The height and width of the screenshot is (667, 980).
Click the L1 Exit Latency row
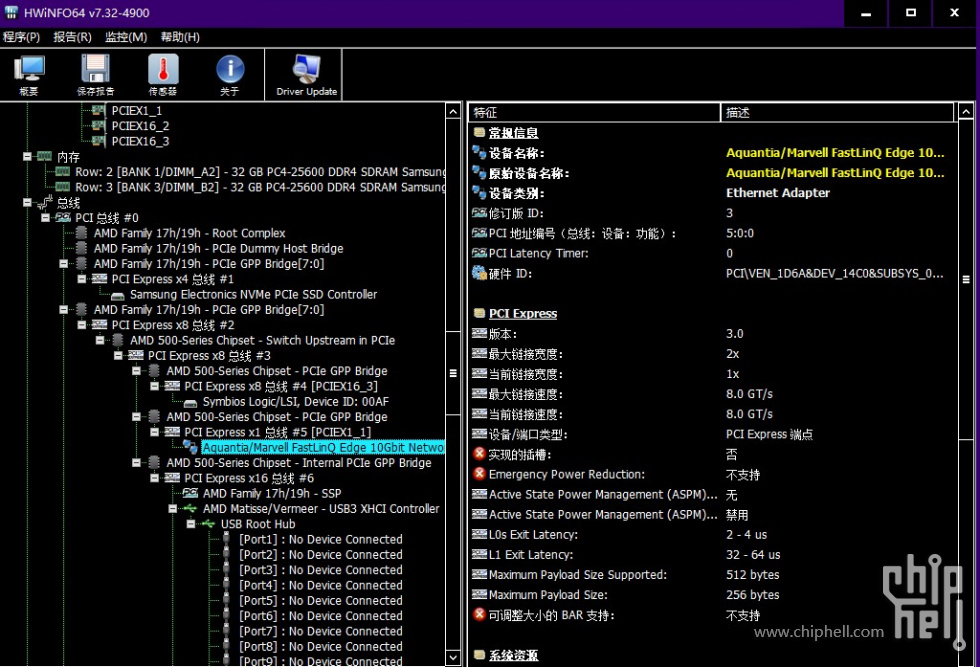click(712, 554)
